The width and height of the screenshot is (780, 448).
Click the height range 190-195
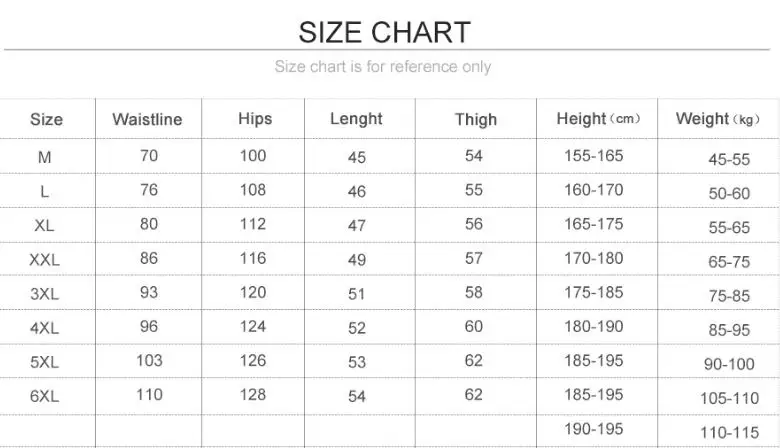click(593, 428)
